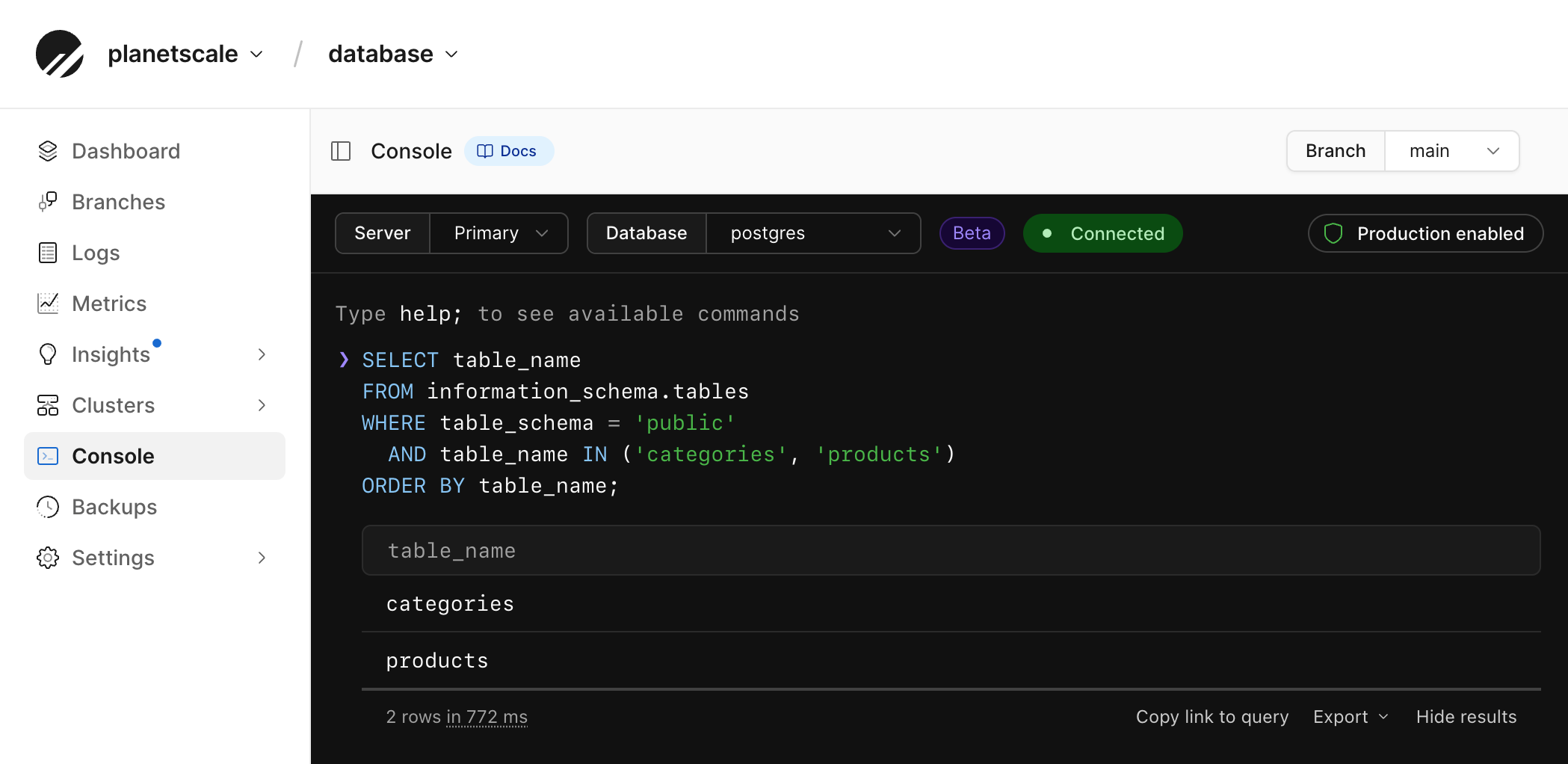Click Hide results

click(1466, 717)
